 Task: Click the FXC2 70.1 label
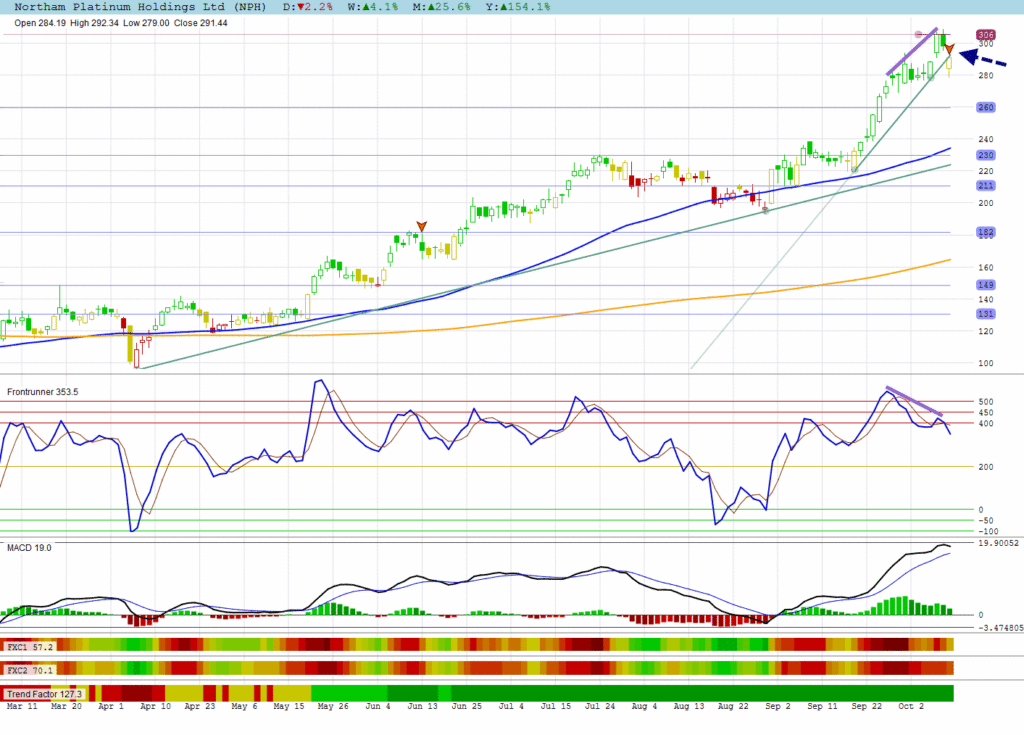pyautogui.click(x=29, y=669)
